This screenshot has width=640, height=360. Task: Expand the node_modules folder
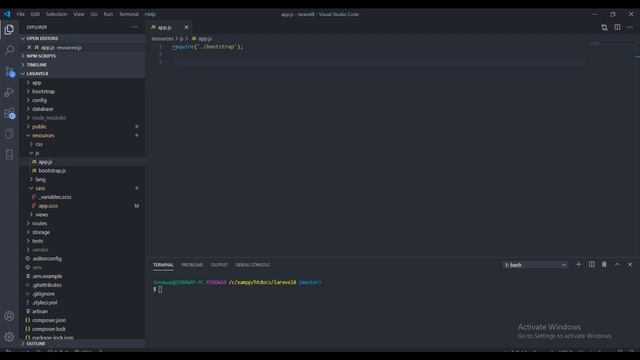pos(82,118)
